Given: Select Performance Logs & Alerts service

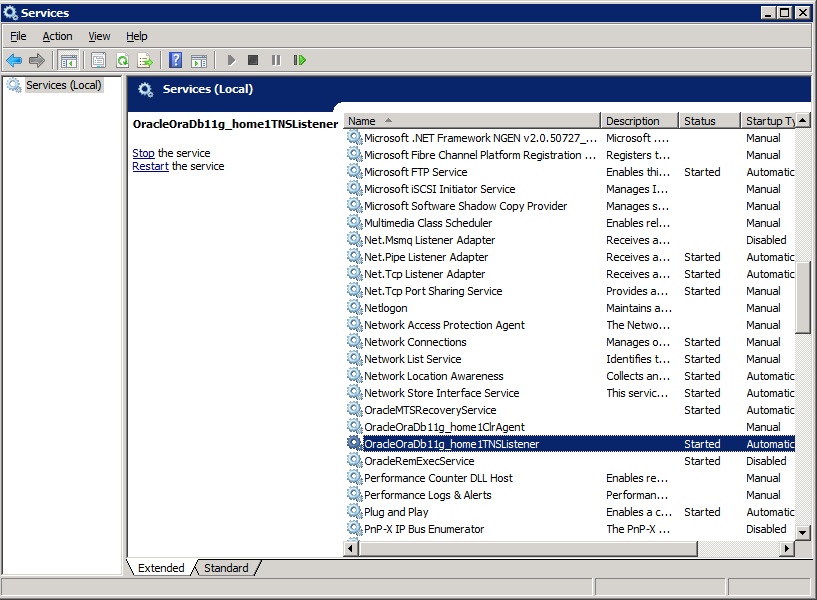Looking at the screenshot, I should tap(571, 495).
